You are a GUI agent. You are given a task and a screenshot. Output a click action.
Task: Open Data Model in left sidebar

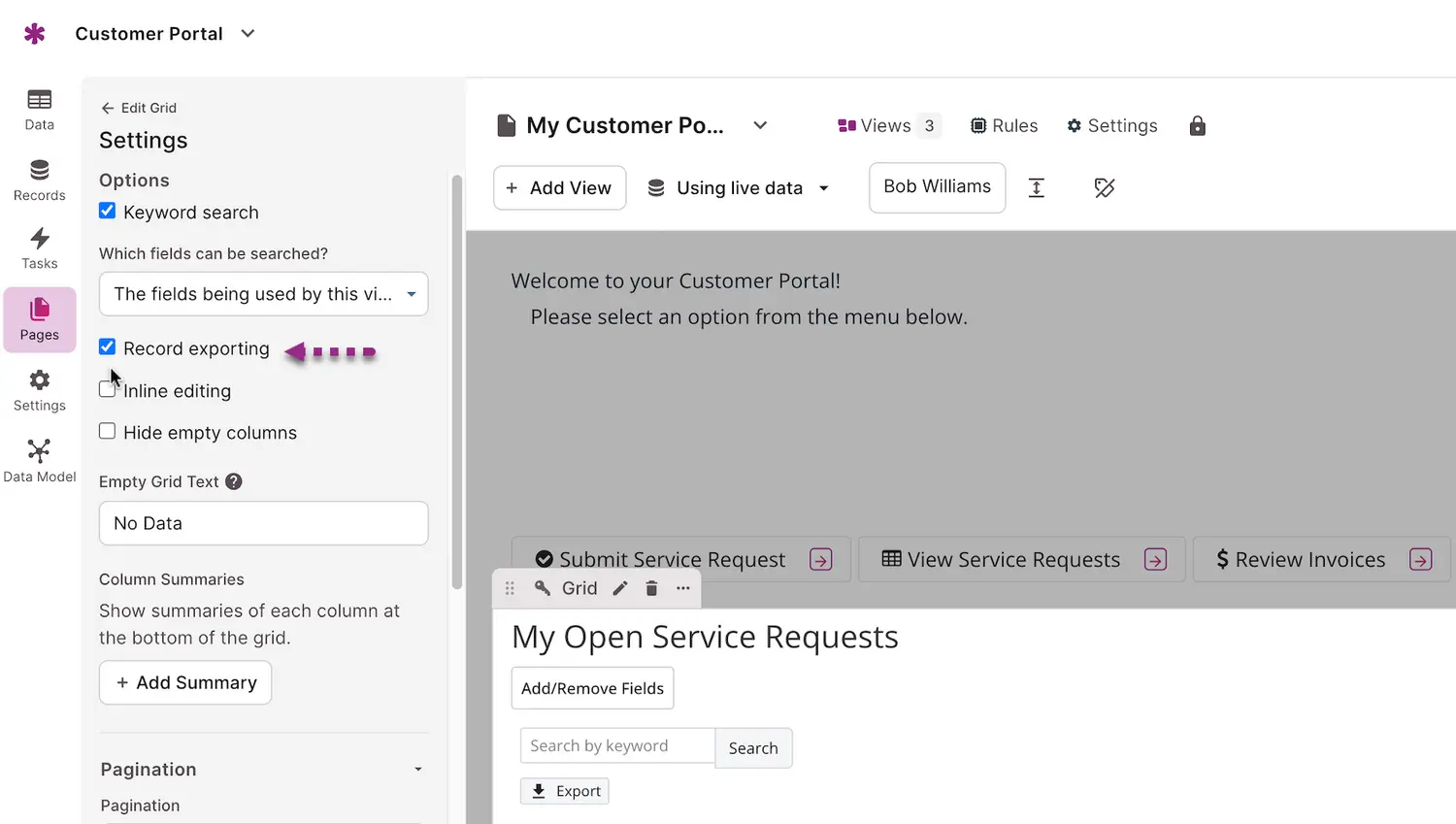click(x=39, y=460)
